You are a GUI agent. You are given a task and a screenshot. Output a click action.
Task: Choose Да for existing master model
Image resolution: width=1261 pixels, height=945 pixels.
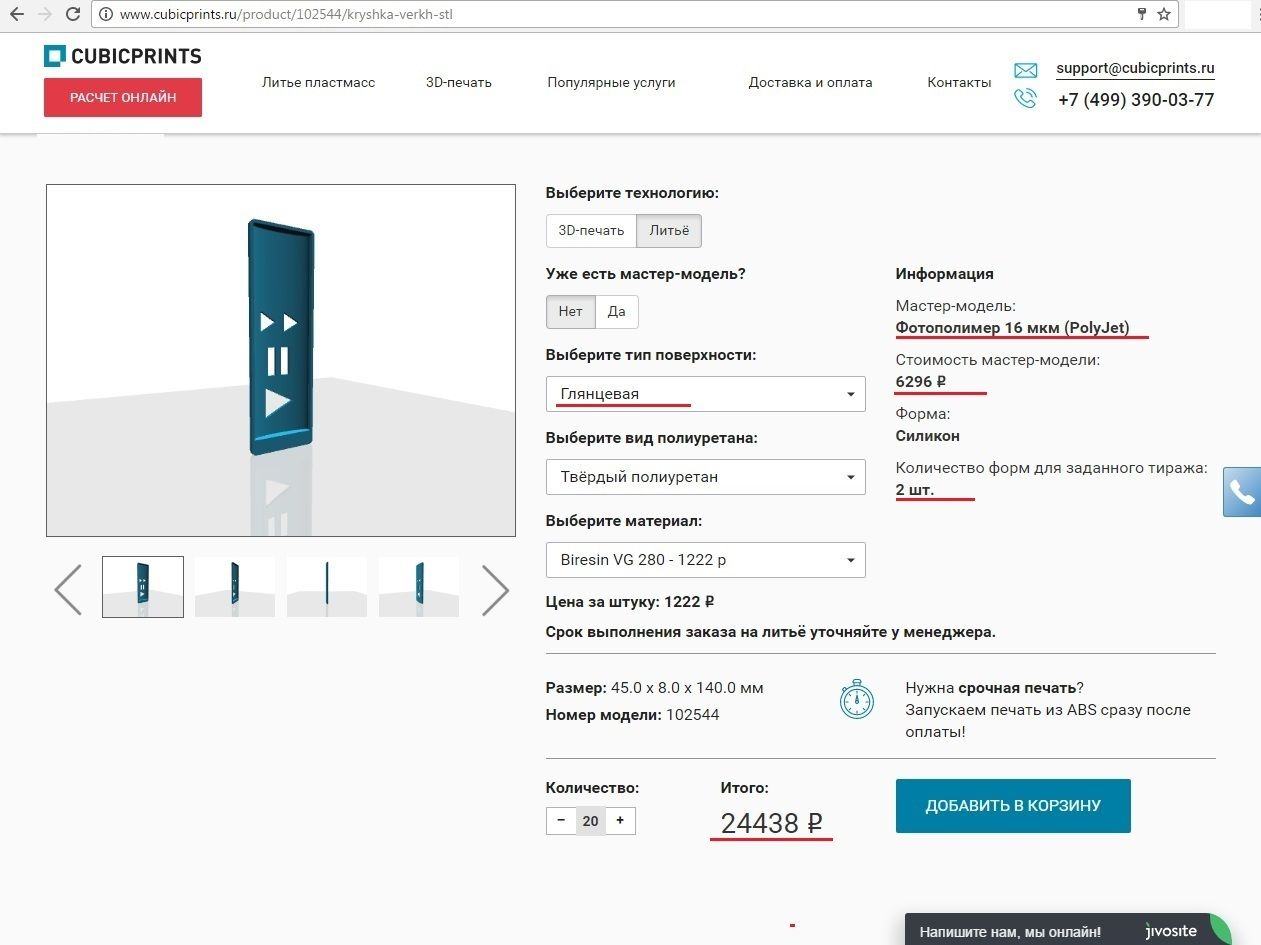click(617, 312)
